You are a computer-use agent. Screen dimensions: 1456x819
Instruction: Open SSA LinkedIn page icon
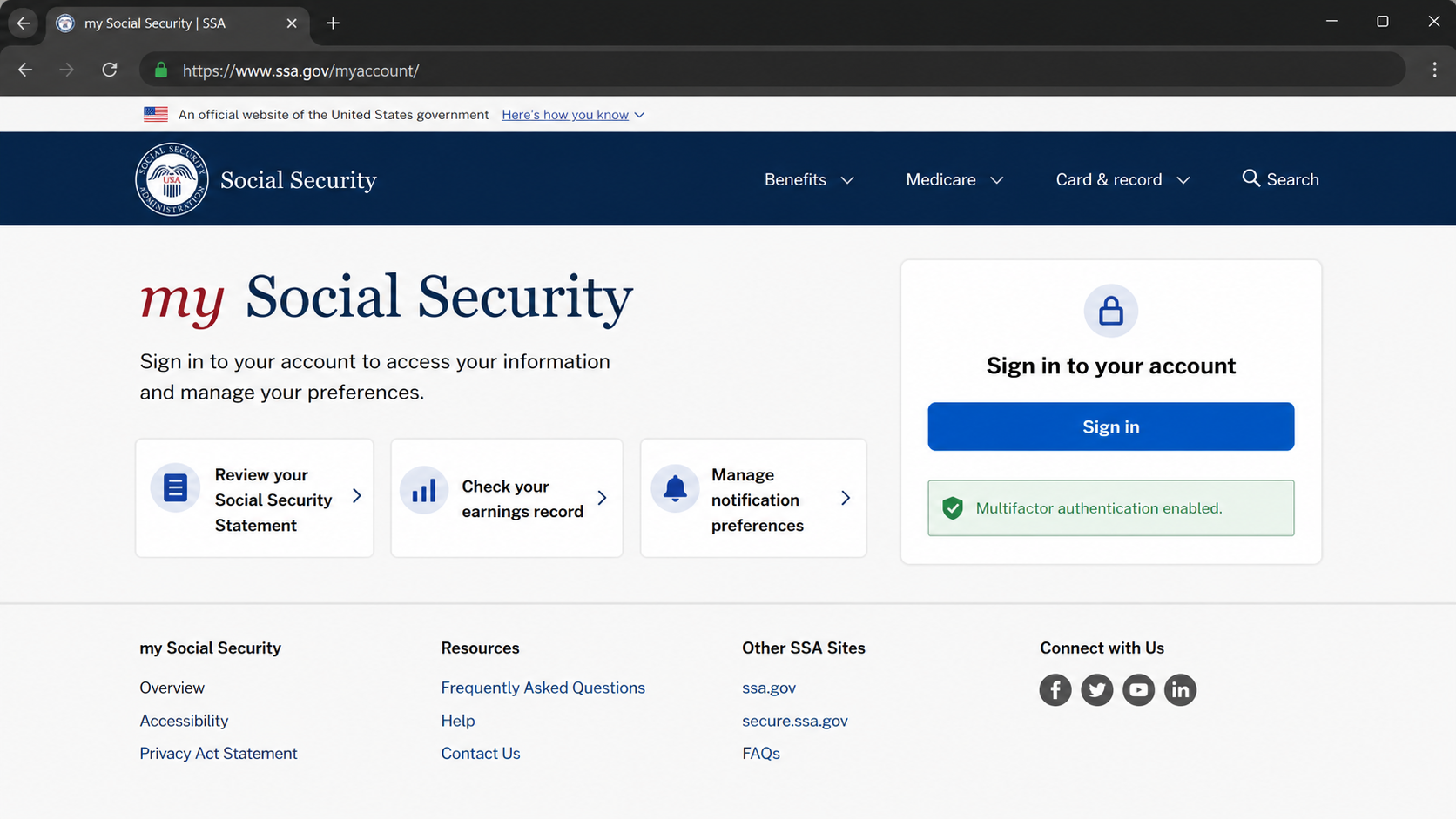click(x=1180, y=690)
